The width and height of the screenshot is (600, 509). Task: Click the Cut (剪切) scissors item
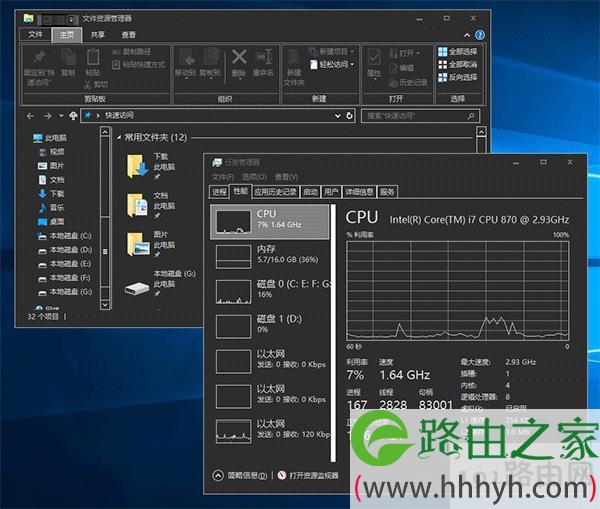(96, 85)
